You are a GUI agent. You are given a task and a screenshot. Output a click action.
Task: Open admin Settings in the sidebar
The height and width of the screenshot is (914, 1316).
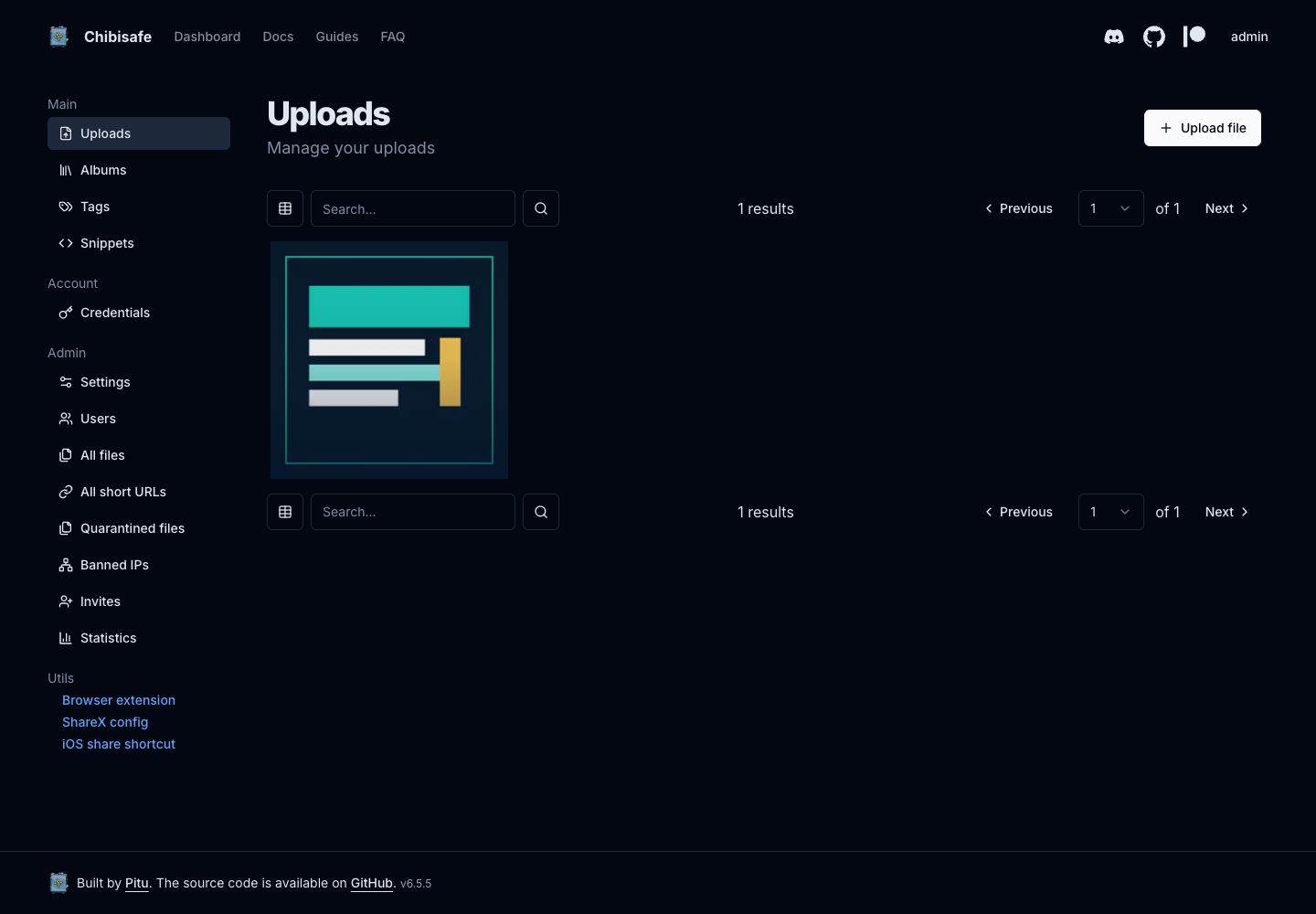[x=139, y=382]
